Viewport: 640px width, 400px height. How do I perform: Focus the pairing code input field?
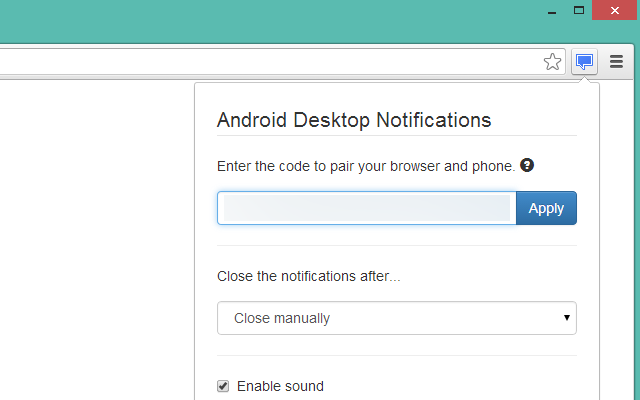367,208
